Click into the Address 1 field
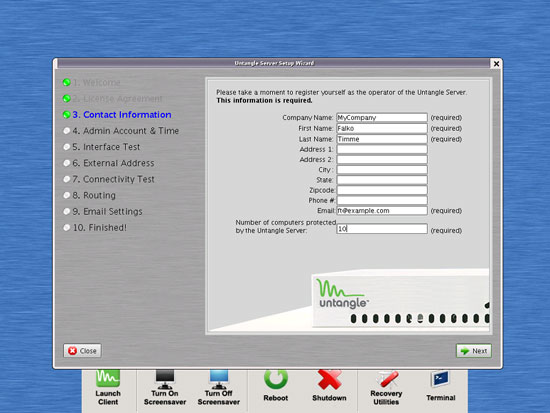This screenshot has width=550, height=413. point(382,149)
